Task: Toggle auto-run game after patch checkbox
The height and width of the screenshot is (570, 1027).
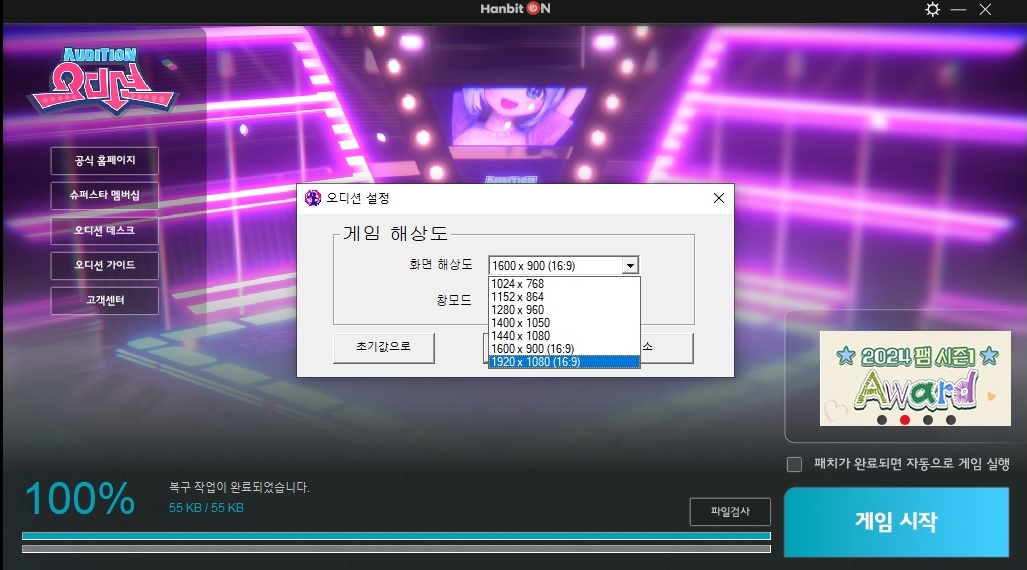Action: coord(794,465)
